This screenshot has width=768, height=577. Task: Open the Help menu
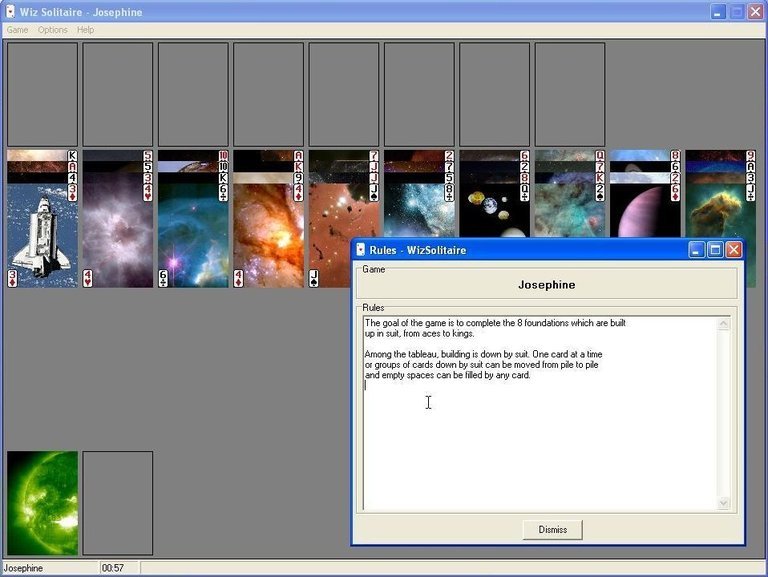86,30
